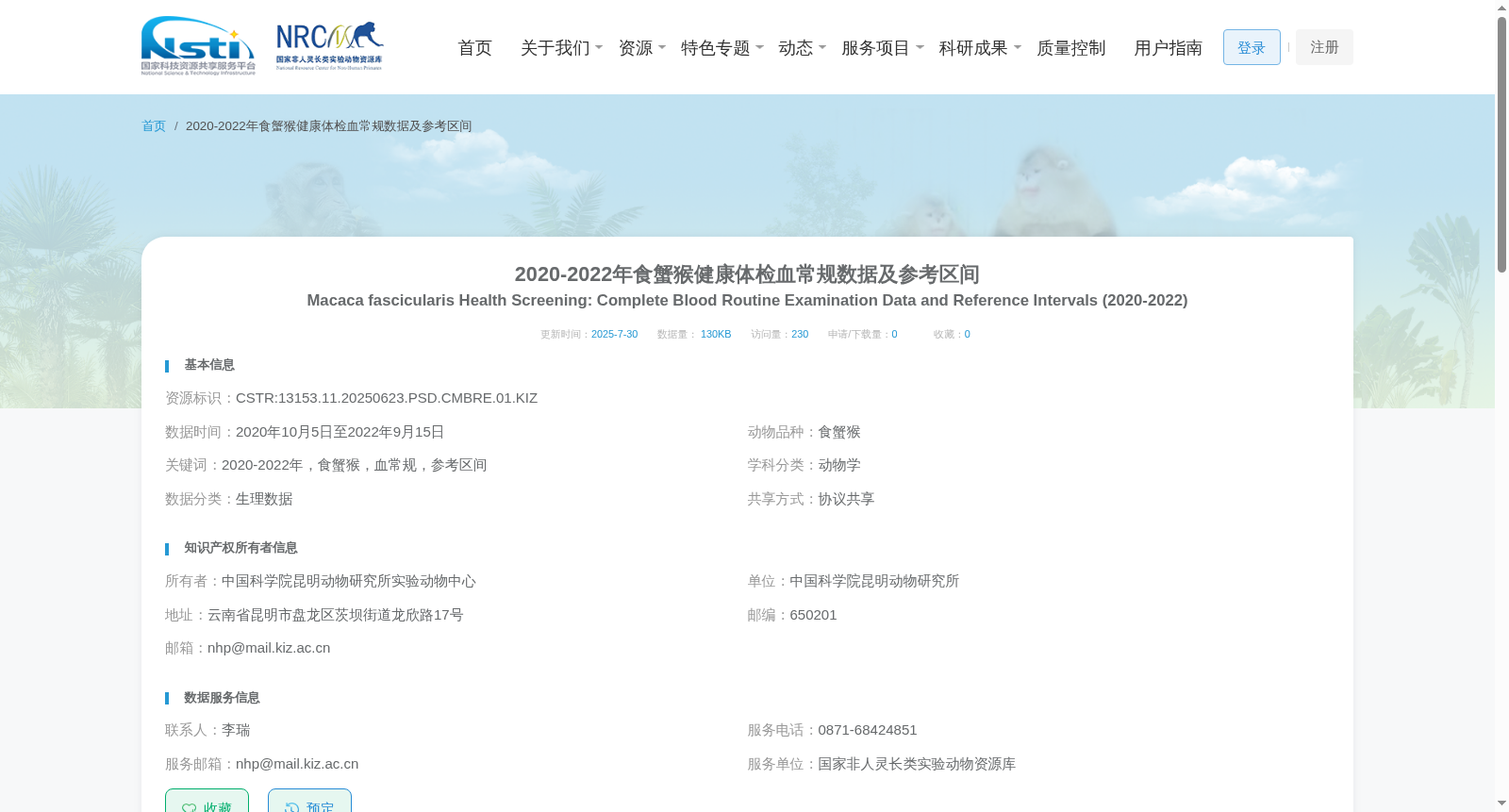Viewport: 1509px width, 812px height.
Task: Click the first nhp@mail.kiz.ac.cn under 邮箱
Action: click(x=269, y=648)
